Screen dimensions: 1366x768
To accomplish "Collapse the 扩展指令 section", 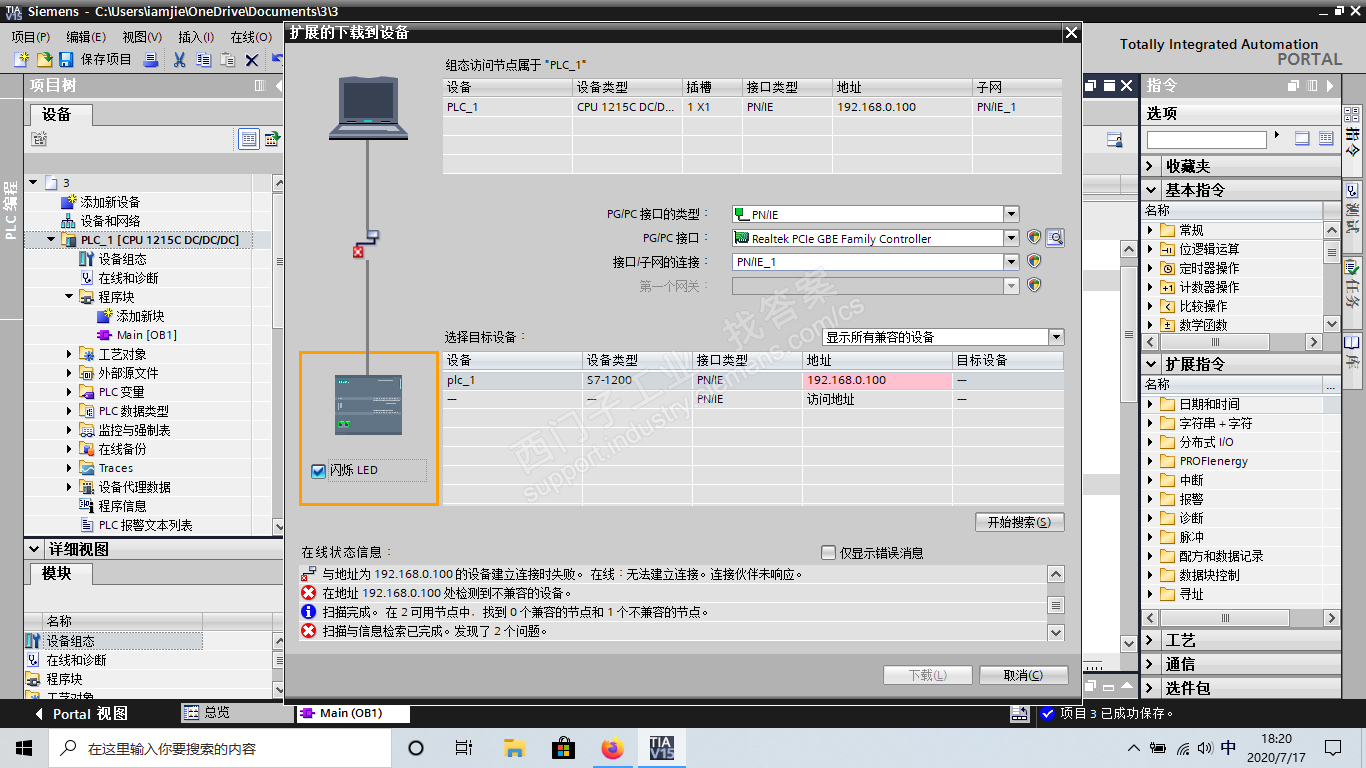I will click(x=1152, y=364).
